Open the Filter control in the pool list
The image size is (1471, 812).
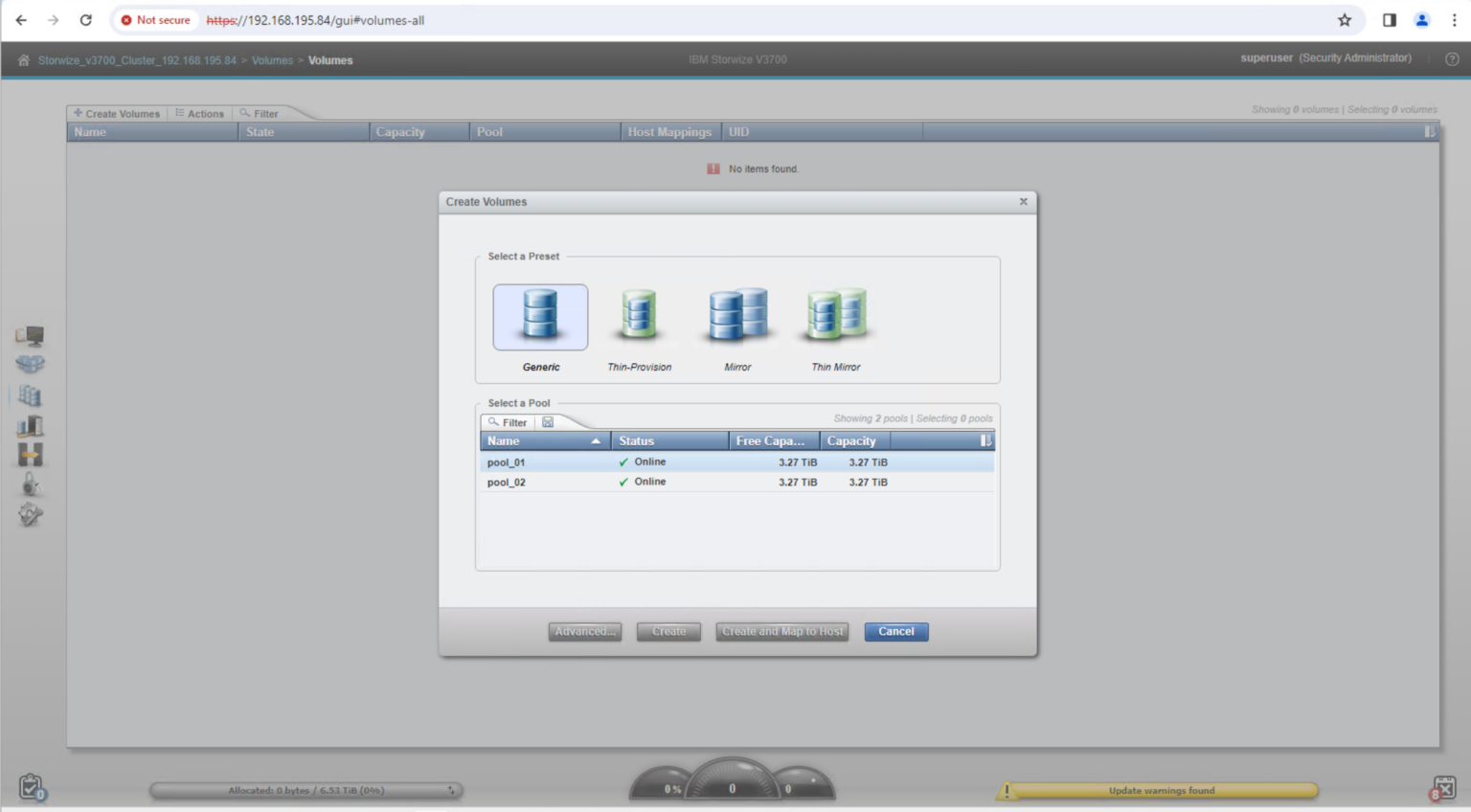click(509, 421)
